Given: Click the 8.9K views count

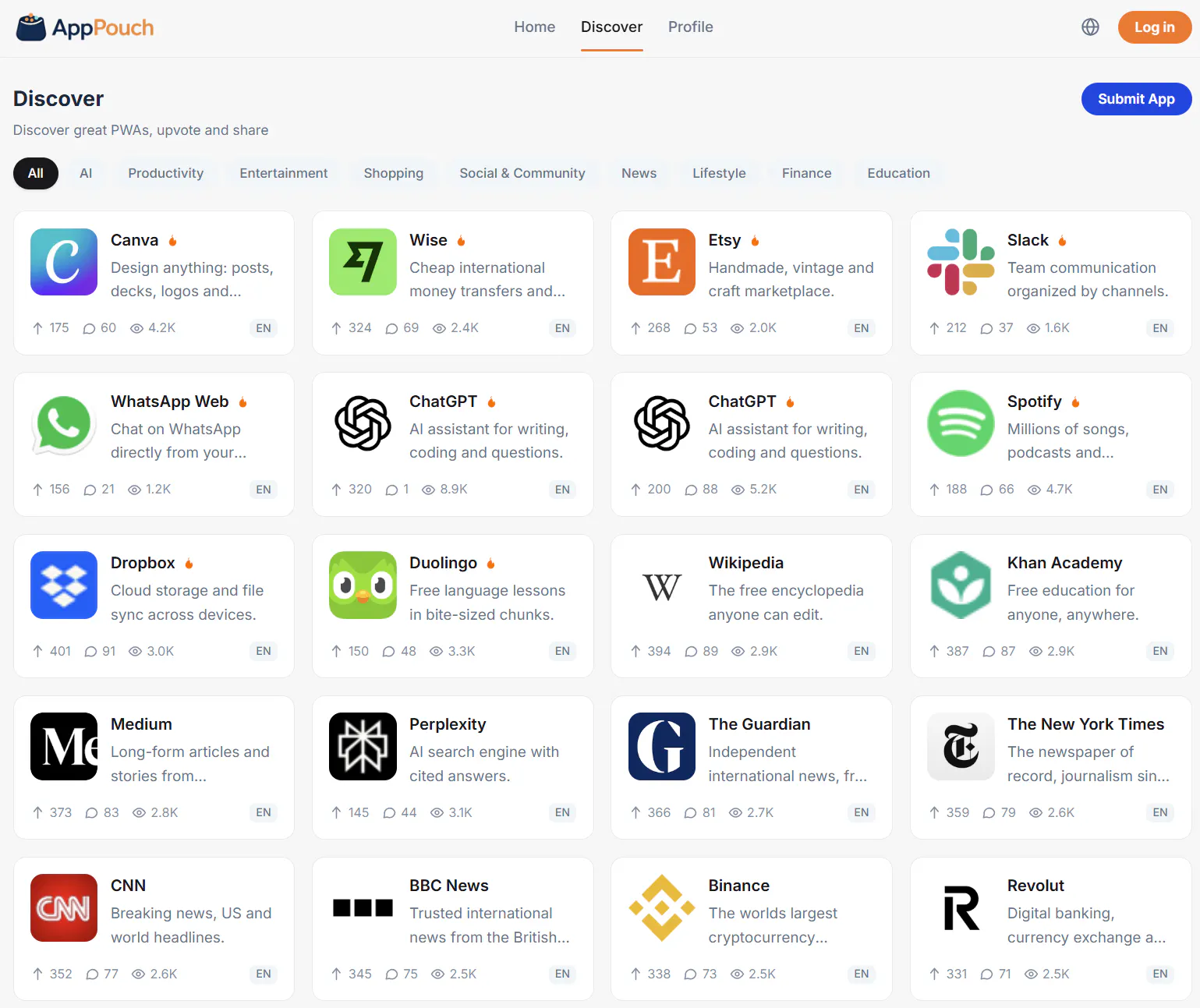Looking at the screenshot, I should pos(454,490).
